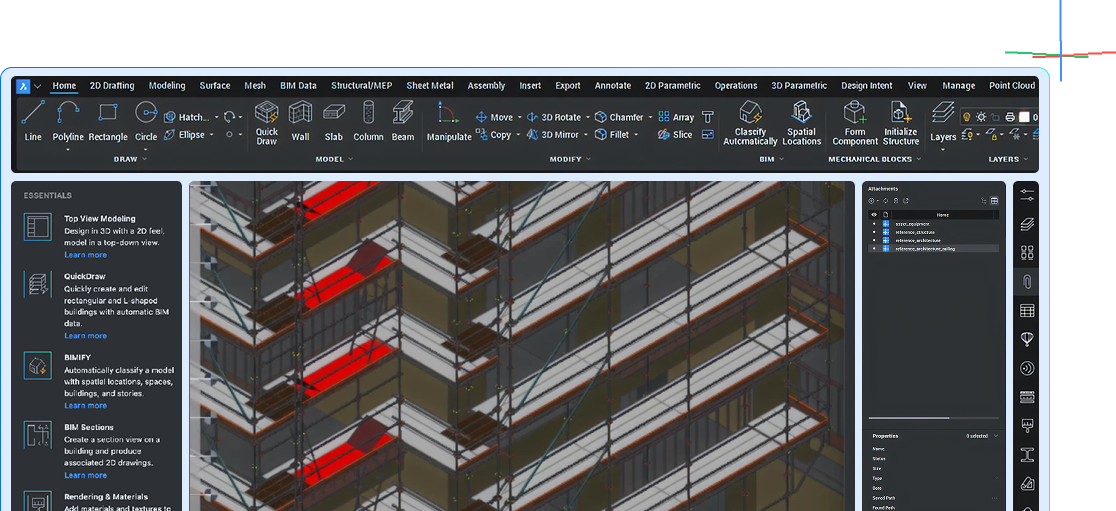Click the eye column header in Attachments
1116x511 pixels.
874,214
